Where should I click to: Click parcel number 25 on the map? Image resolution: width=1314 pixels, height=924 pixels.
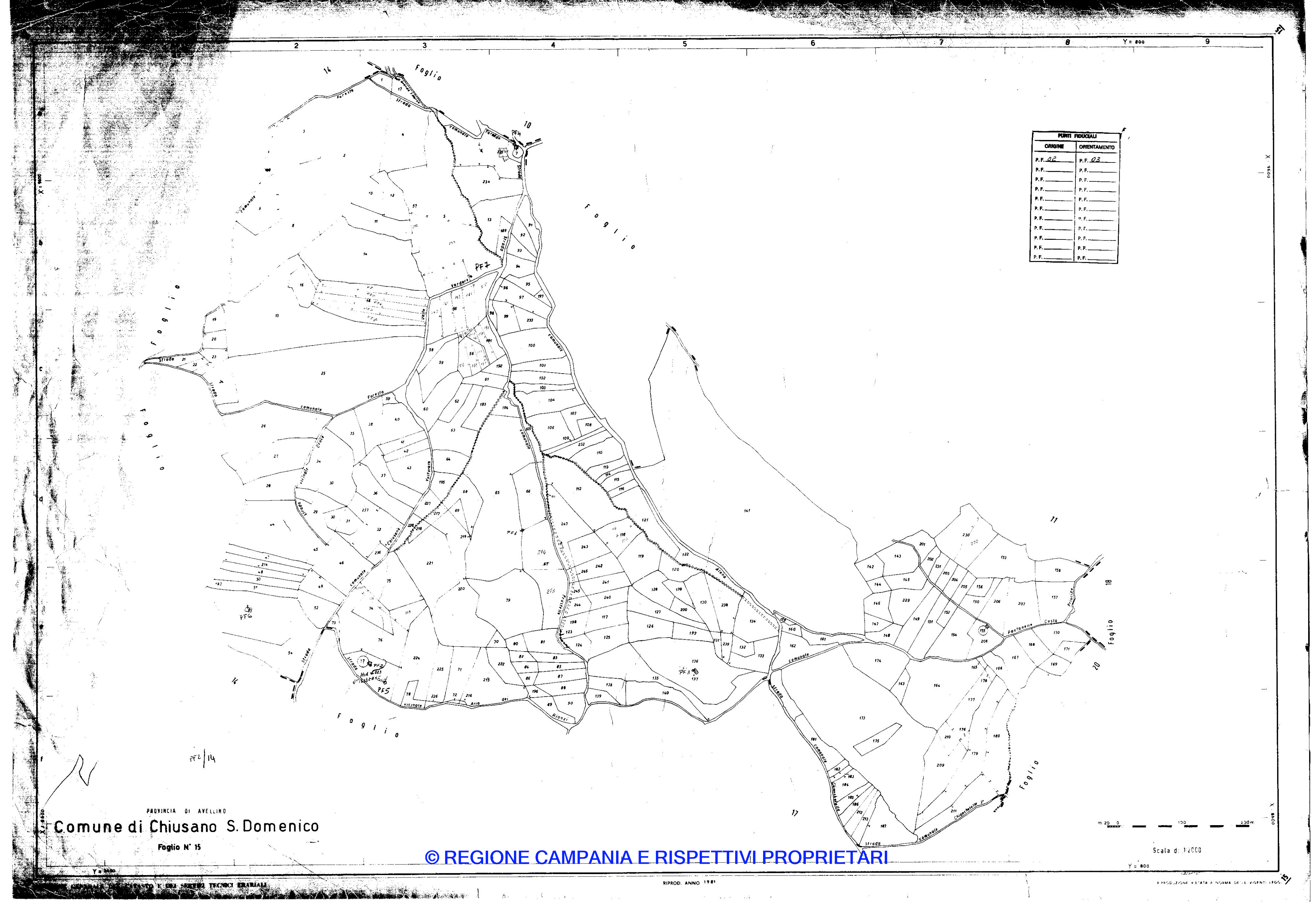[323, 374]
